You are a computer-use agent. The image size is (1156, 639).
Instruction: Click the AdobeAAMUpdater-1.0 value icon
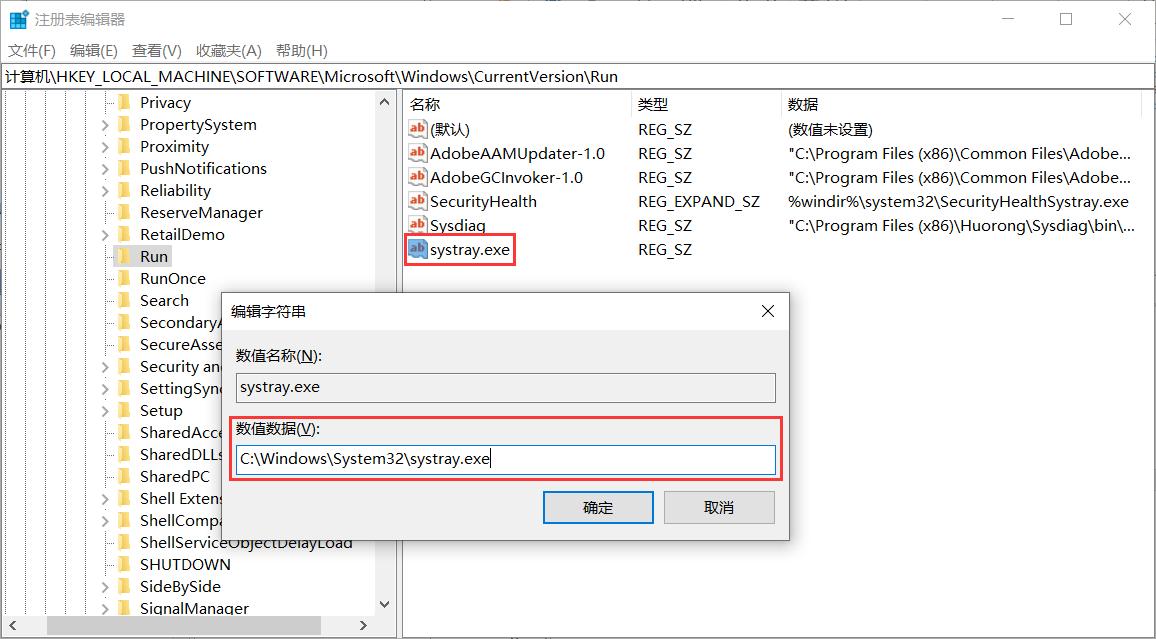click(417, 153)
